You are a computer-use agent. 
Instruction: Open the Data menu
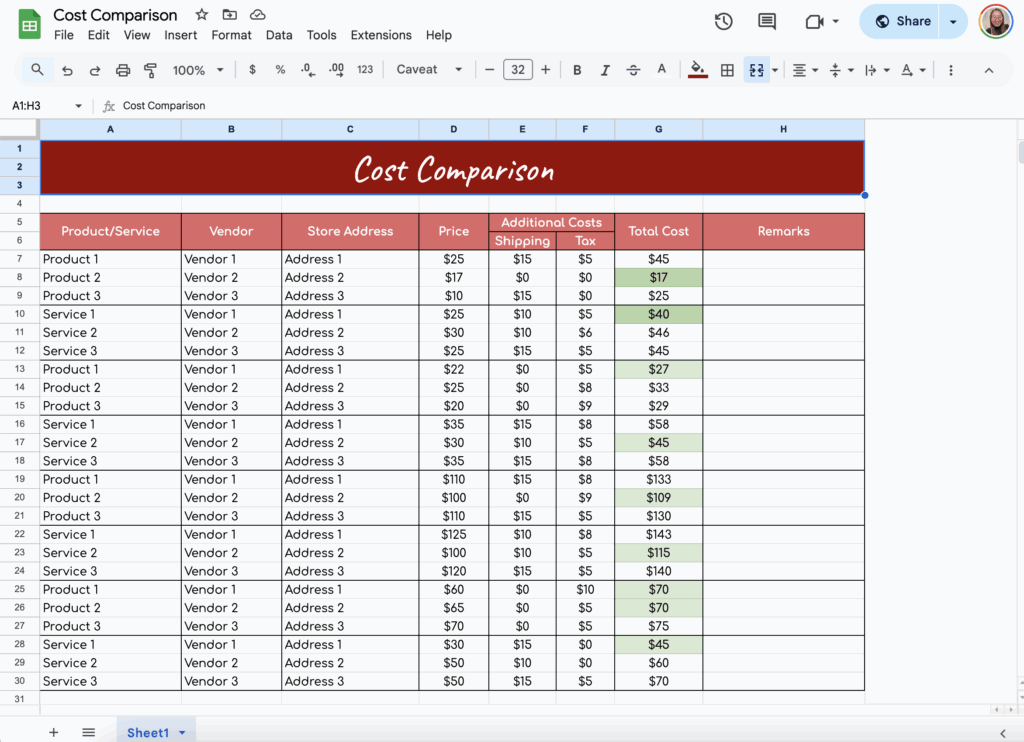279,35
